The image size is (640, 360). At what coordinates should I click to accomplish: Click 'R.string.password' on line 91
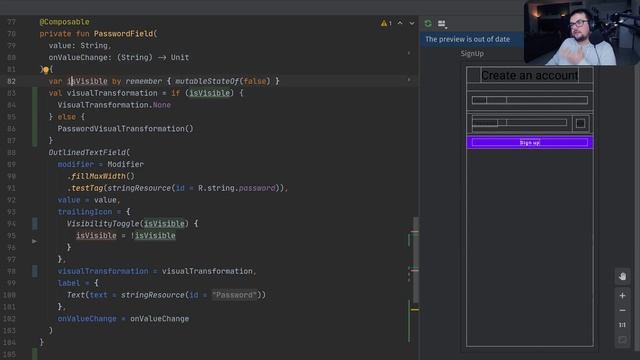[237, 188]
